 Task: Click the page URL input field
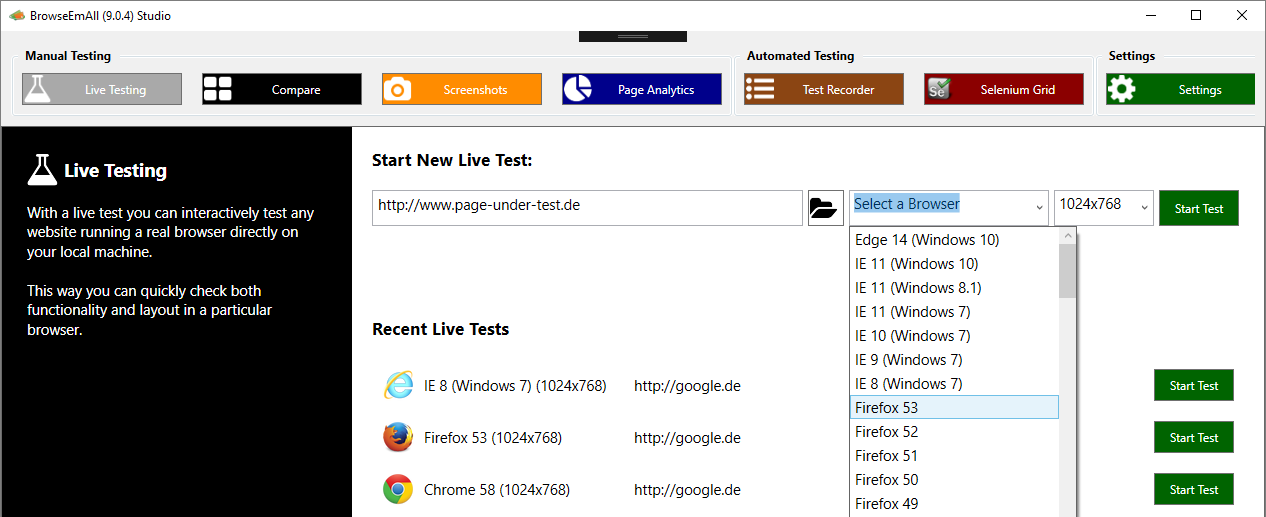(x=587, y=208)
